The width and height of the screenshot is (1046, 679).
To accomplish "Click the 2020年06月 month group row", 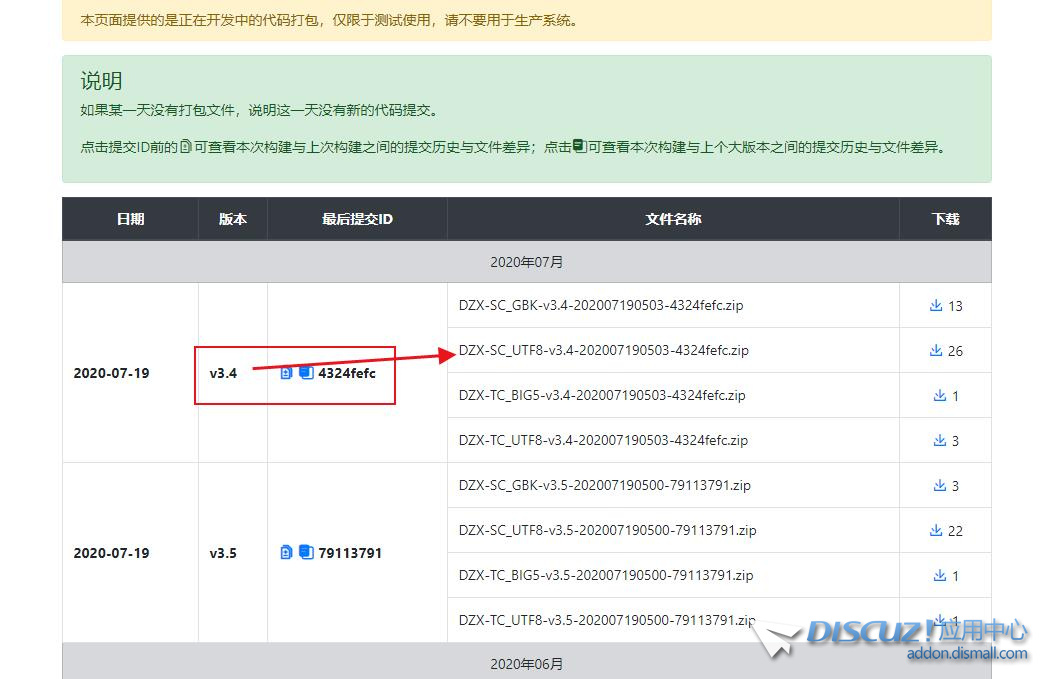I will pos(526,664).
